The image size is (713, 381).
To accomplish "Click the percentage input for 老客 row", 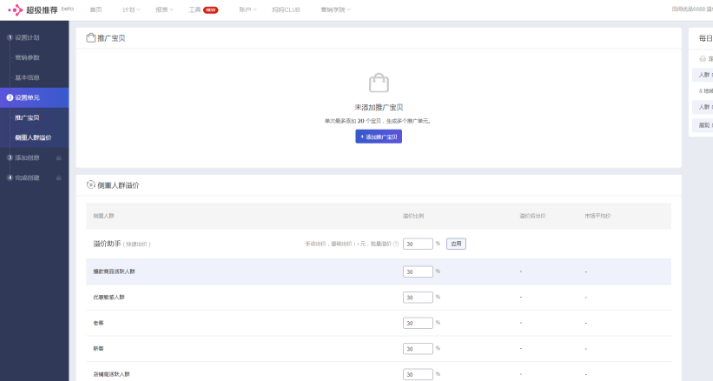I will click(x=418, y=323).
